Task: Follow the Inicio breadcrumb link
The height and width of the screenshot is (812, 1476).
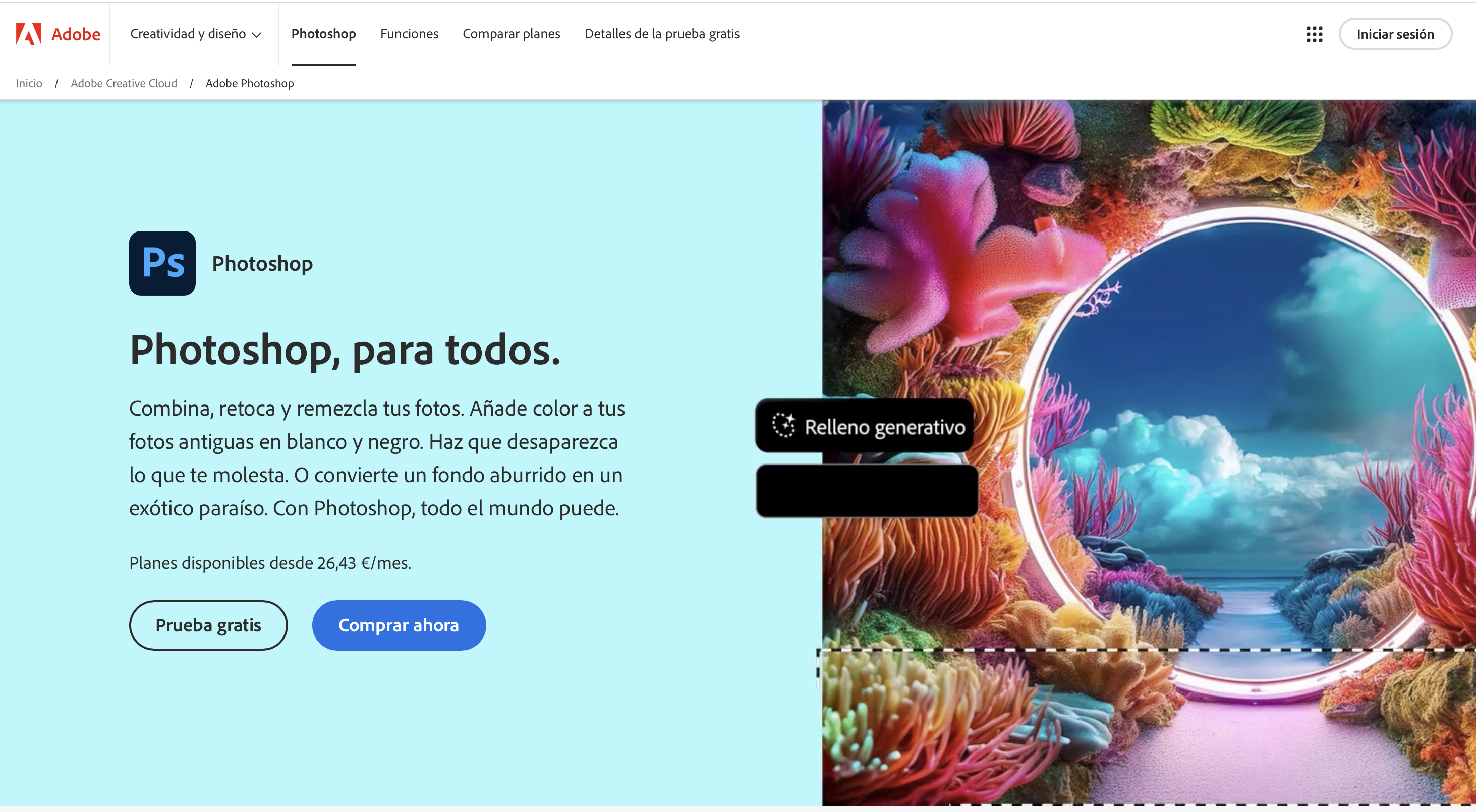Action: [x=29, y=83]
